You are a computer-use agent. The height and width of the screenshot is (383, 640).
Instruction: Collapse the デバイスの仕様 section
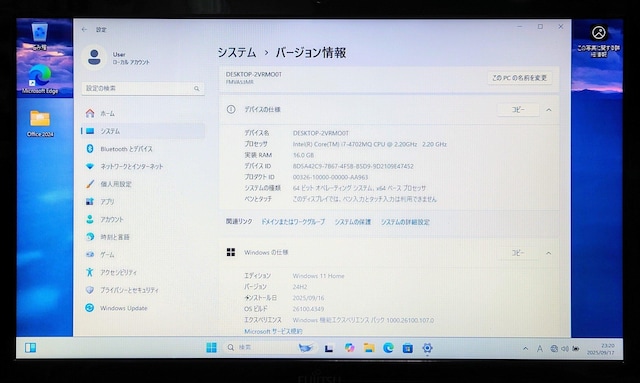[549, 109]
